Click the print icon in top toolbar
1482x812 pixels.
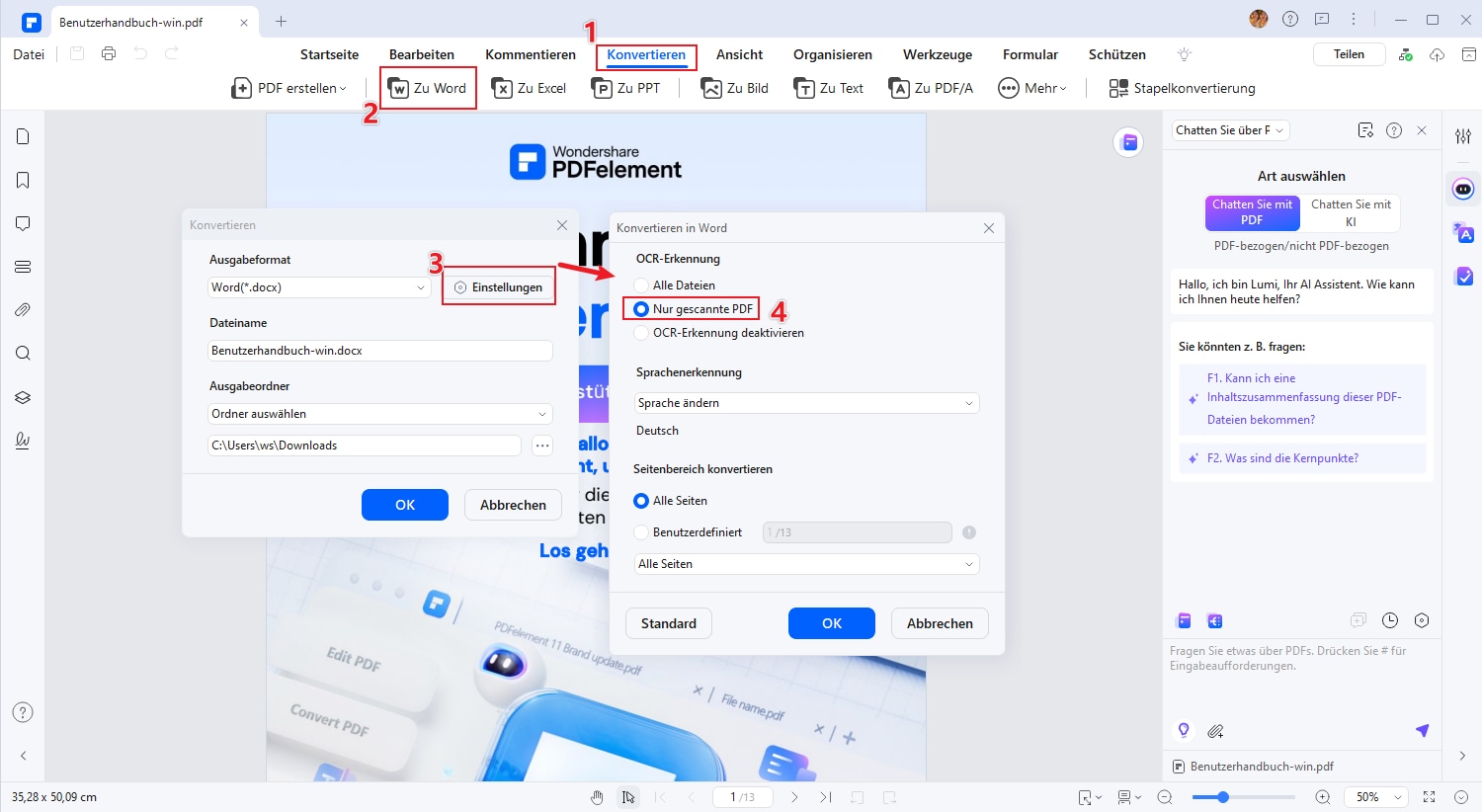tap(109, 54)
